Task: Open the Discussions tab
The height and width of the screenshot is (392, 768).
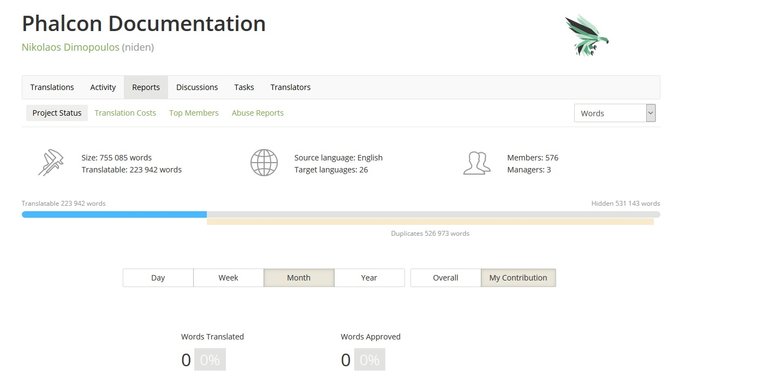Action: 197,87
